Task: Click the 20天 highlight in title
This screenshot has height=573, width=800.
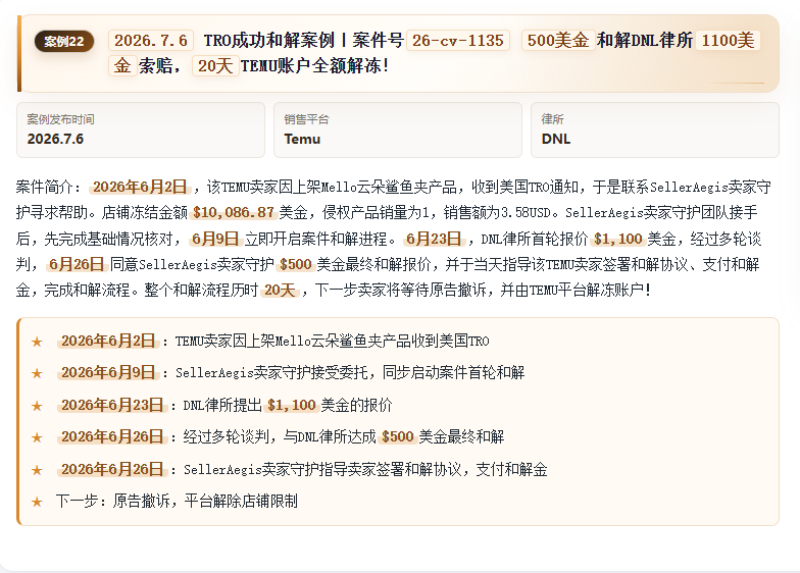Action: [215, 66]
